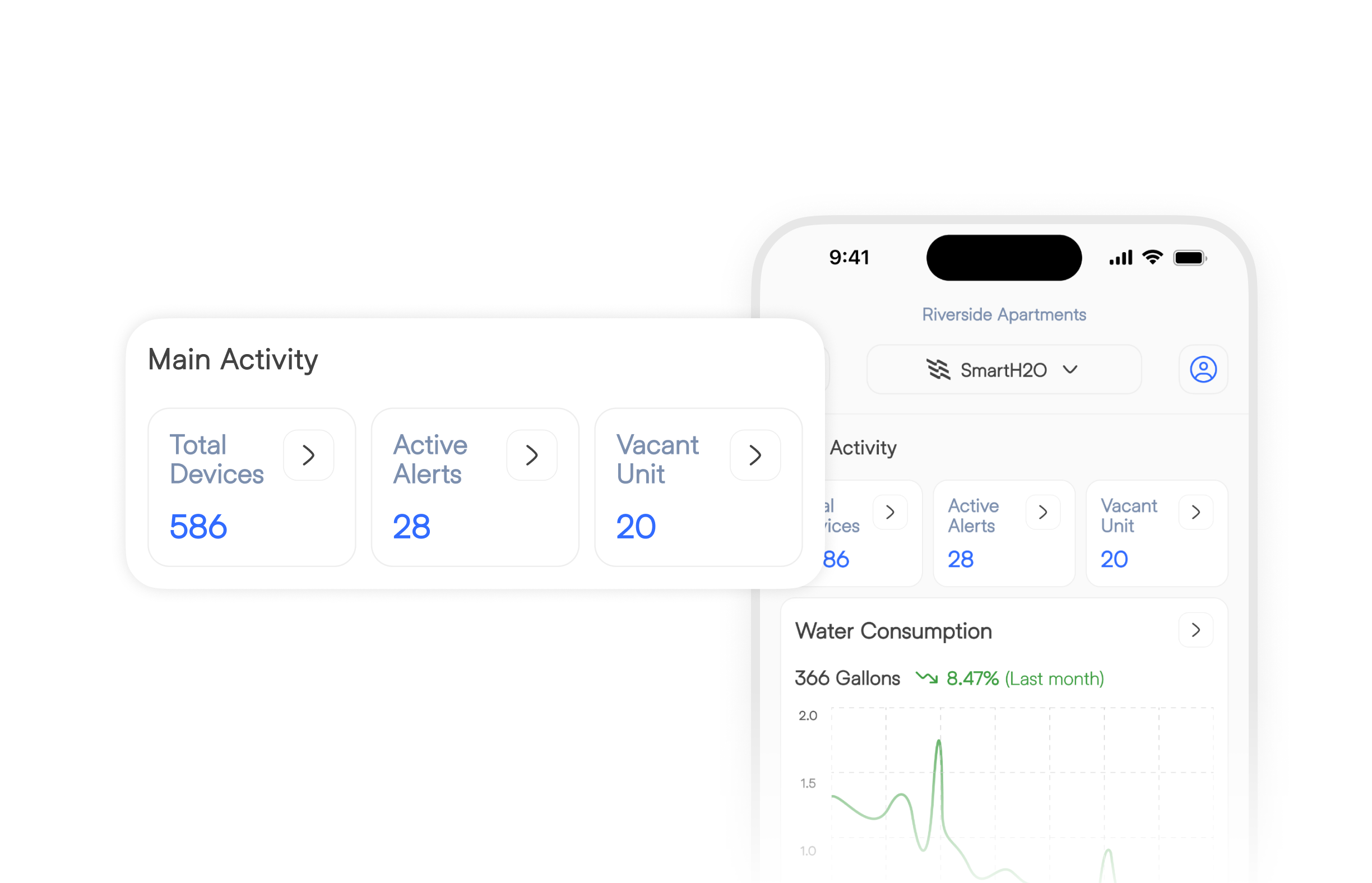Open Active Alerts arrow on phone screen
Image resolution: width=1372 pixels, height=883 pixels.
(x=1042, y=512)
